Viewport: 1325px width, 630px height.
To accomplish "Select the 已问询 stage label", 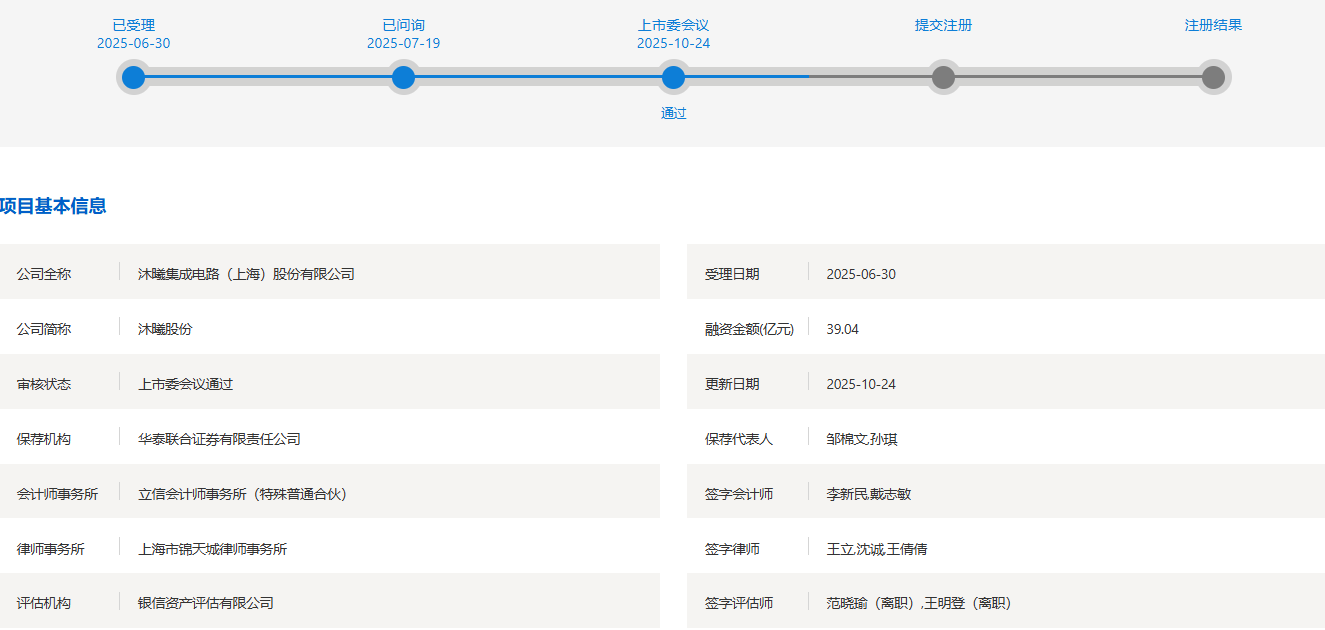I will [x=403, y=25].
